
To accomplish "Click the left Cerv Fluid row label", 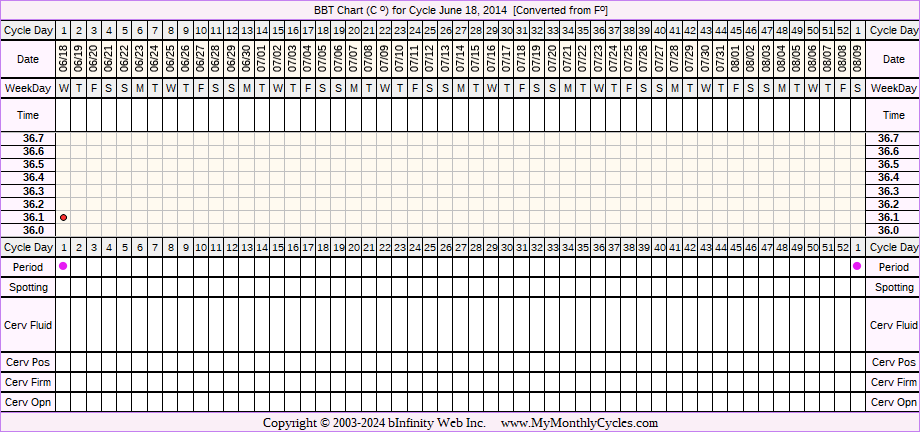I will pyautogui.click(x=28, y=325).
